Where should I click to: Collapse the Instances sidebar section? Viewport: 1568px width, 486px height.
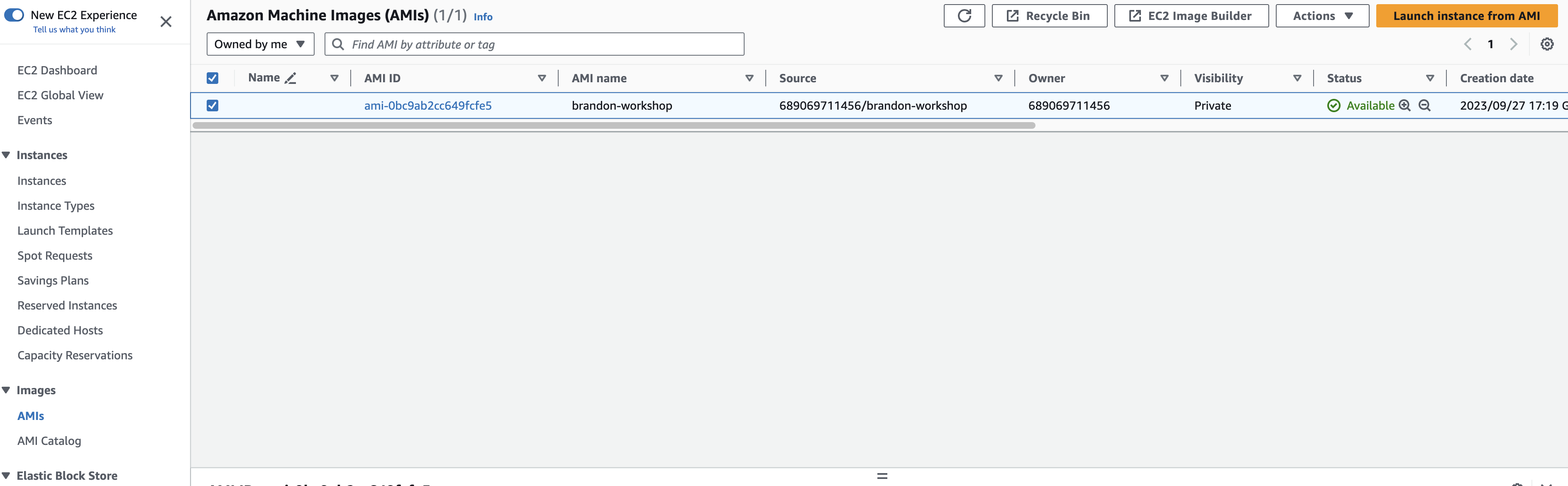(6, 155)
